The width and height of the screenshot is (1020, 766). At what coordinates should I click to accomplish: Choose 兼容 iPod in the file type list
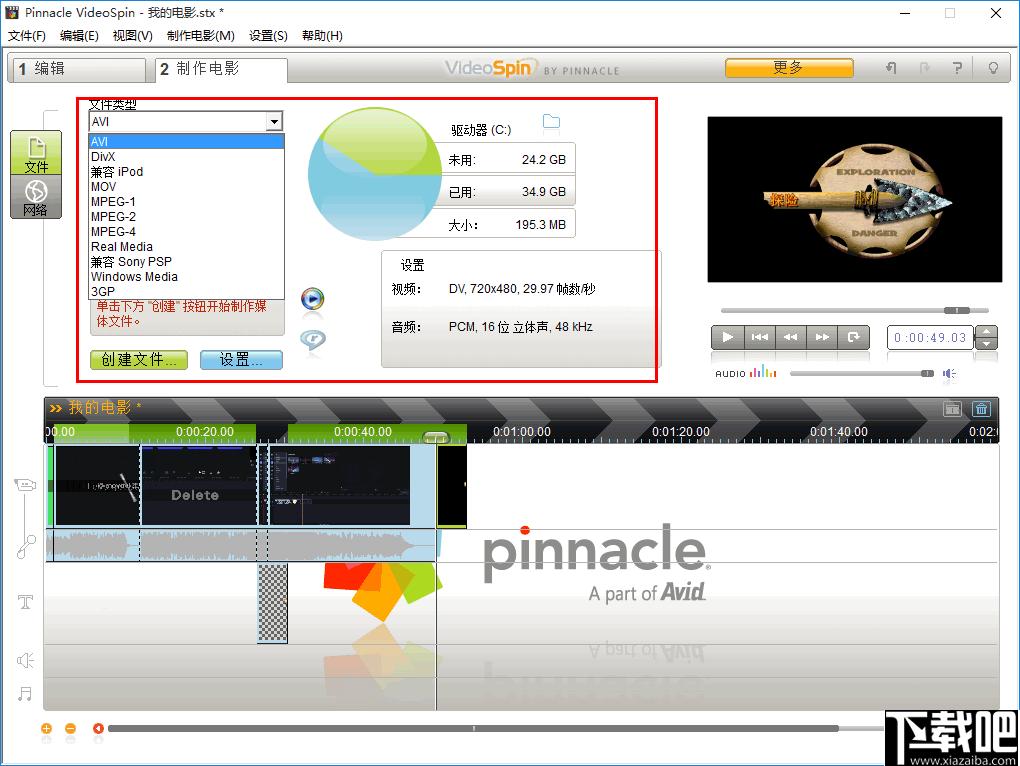(187, 172)
